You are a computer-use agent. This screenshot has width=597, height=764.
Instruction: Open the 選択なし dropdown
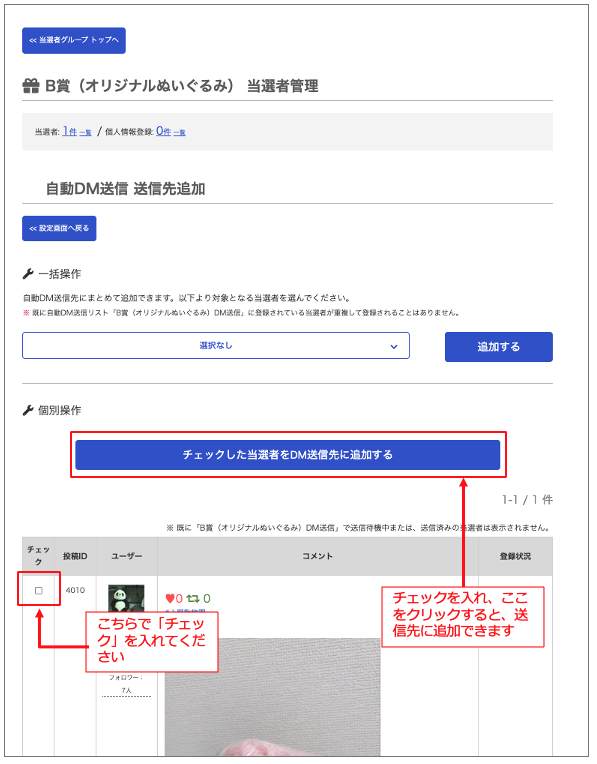click(216, 346)
